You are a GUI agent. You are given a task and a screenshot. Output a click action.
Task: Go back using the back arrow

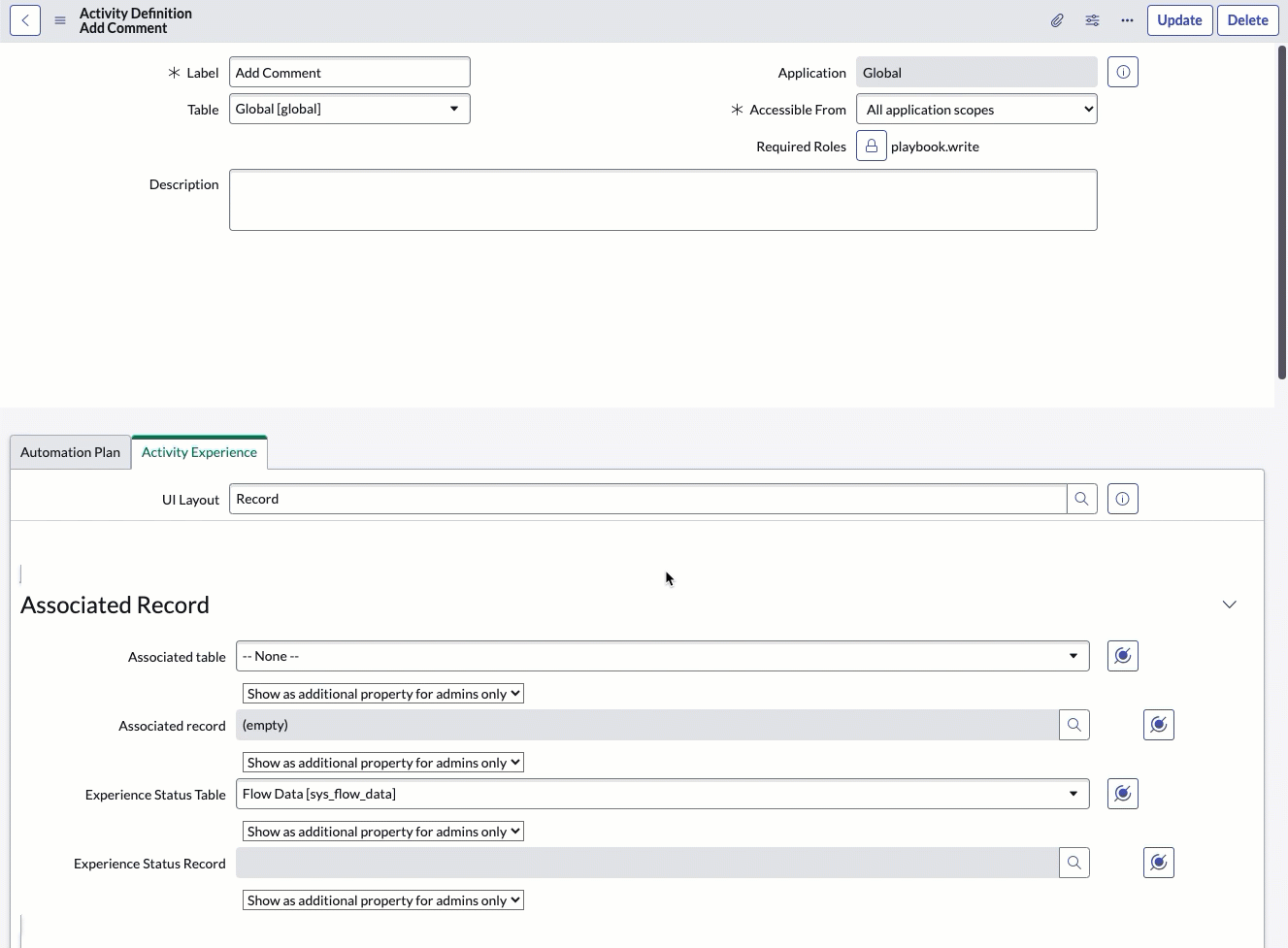[25, 20]
